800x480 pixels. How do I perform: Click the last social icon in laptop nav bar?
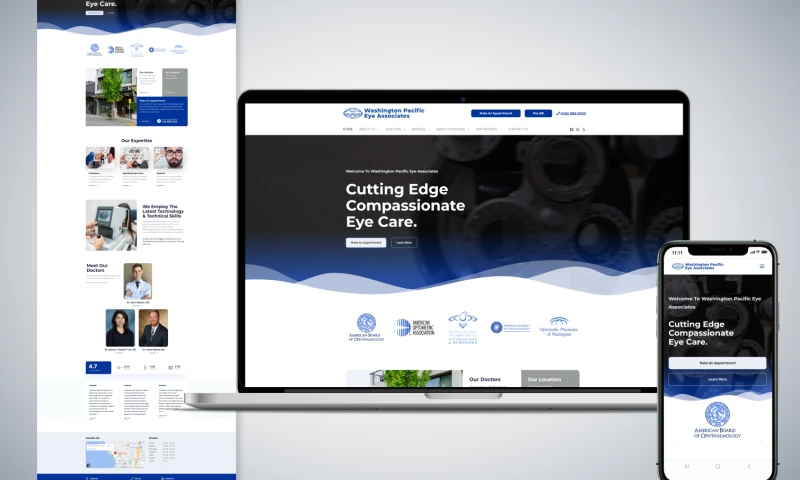(584, 130)
